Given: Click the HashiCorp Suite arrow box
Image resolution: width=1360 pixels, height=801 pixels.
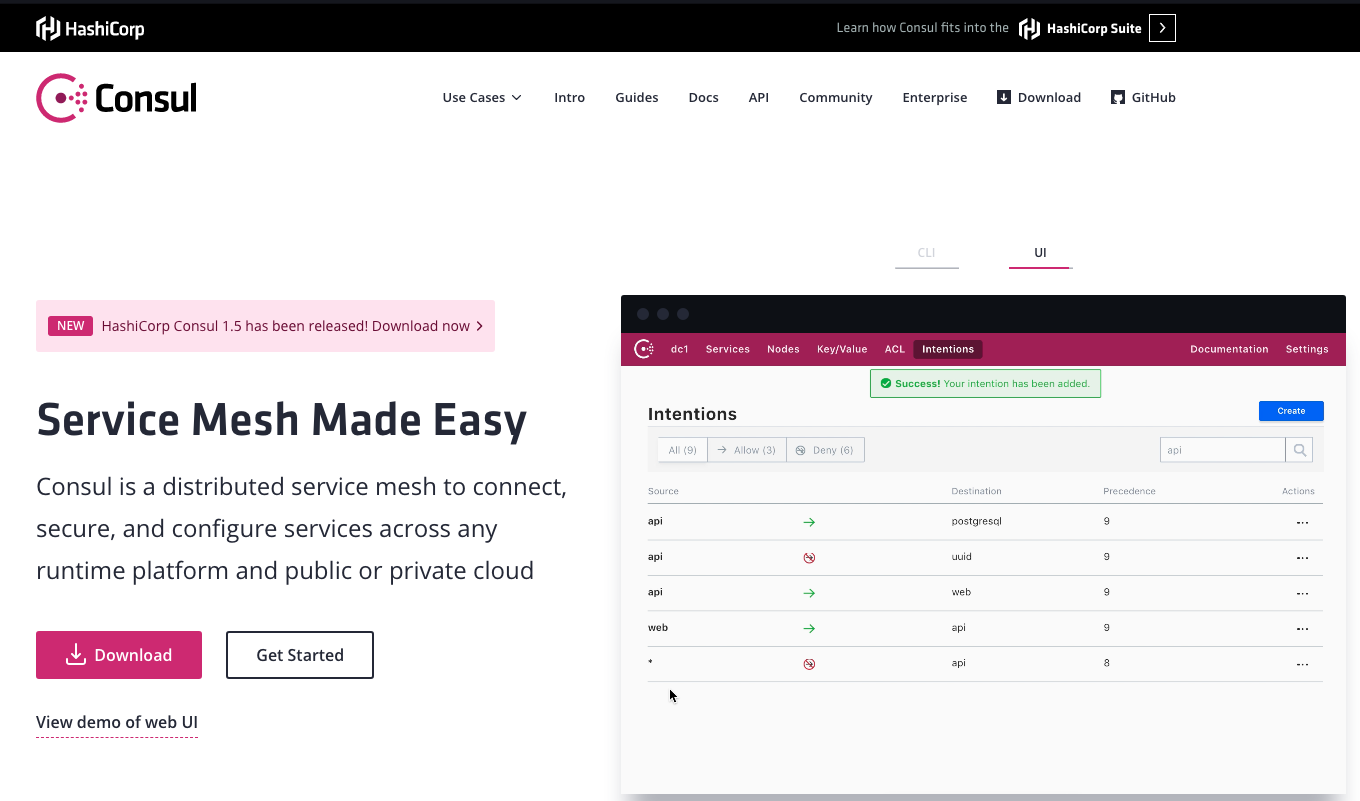Looking at the screenshot, I should 1162,28.
